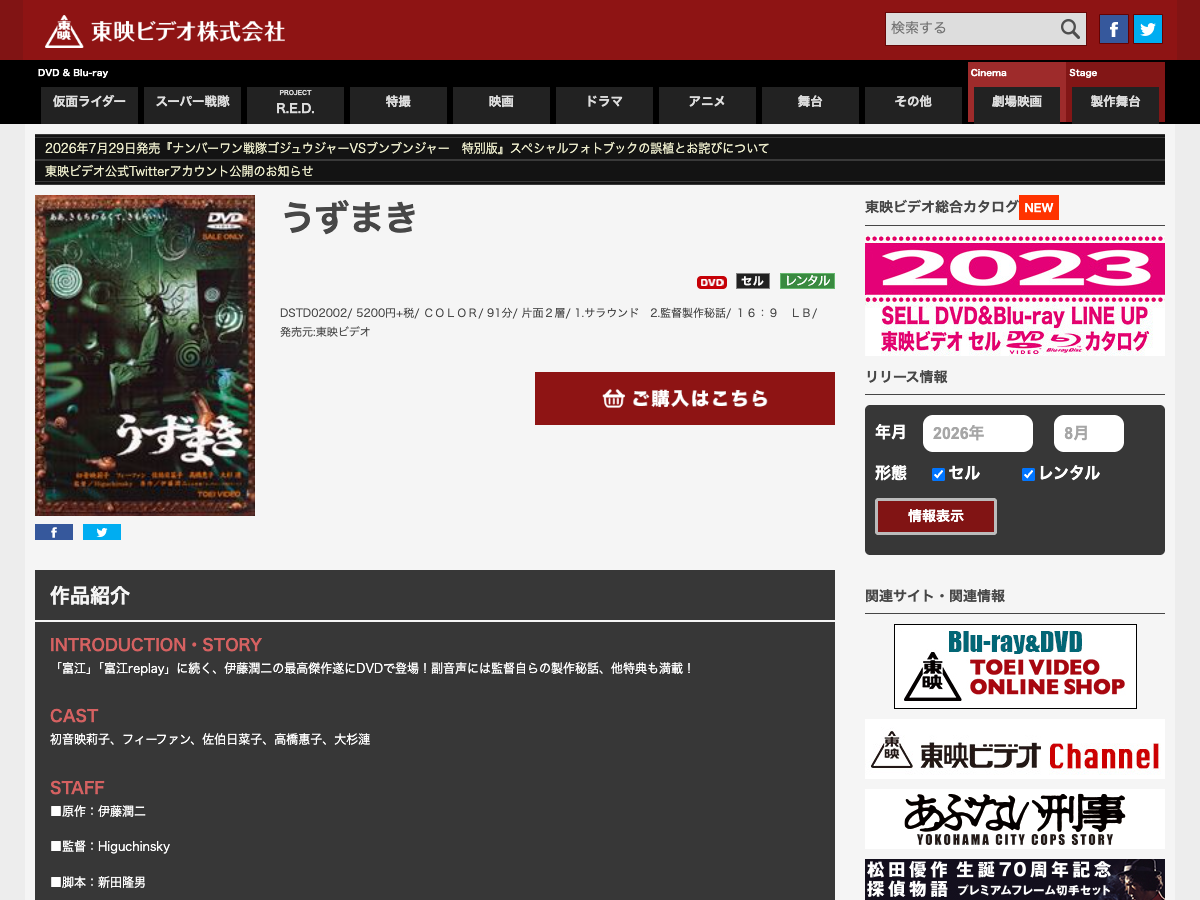Click the 作品紹介 section header
This screenshot has height=900, width=1200.
tap(435, 595)
